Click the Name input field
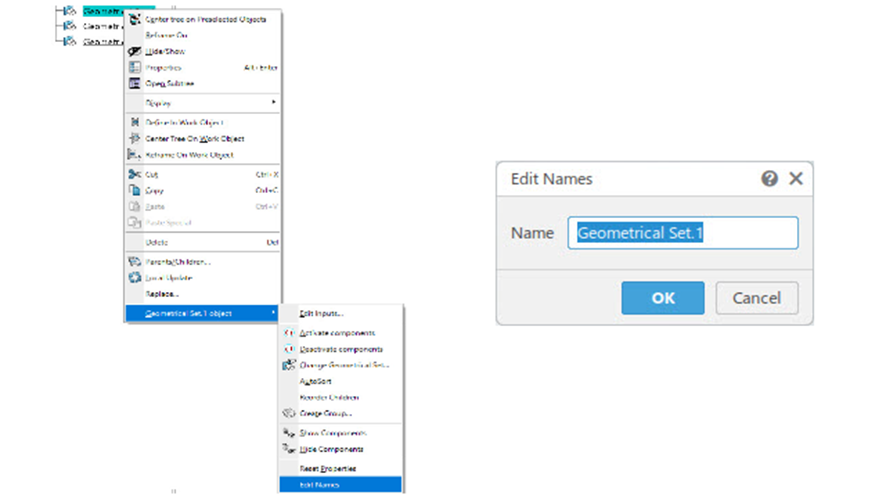Image resolution: width=886 pixels, height=499 pixels. click(x=683, y=233)
